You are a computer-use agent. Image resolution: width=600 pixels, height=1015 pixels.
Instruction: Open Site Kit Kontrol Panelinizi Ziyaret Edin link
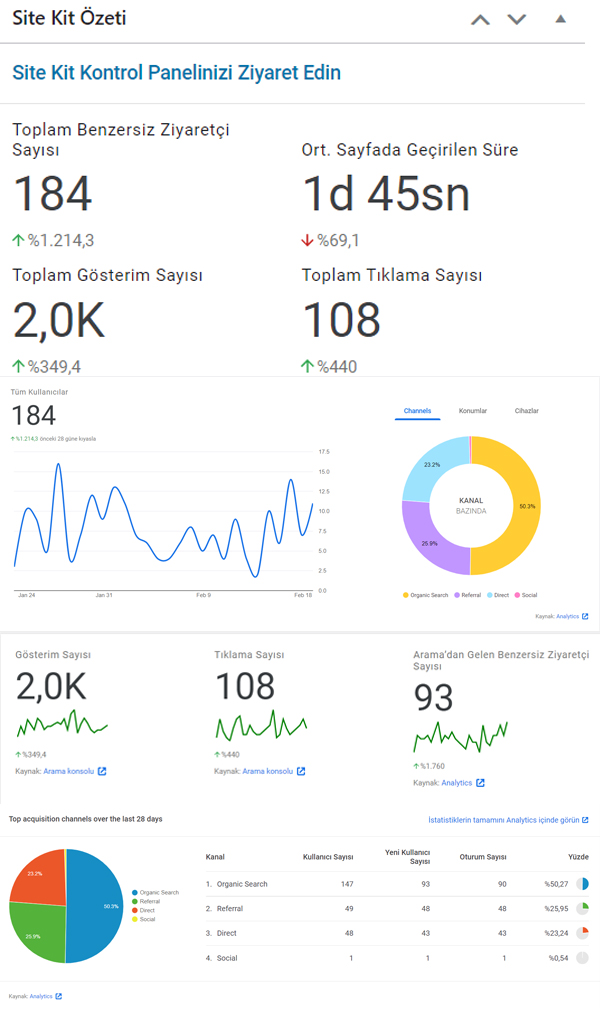coord(177,72)
